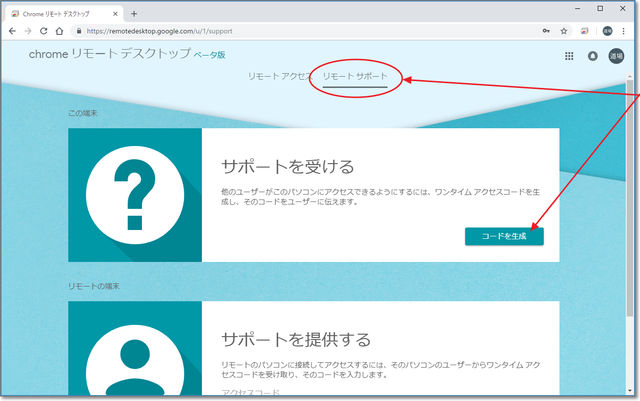Click the browser forward arrow
This screenshot has height=401, width=640.
(x=28, y=31)
